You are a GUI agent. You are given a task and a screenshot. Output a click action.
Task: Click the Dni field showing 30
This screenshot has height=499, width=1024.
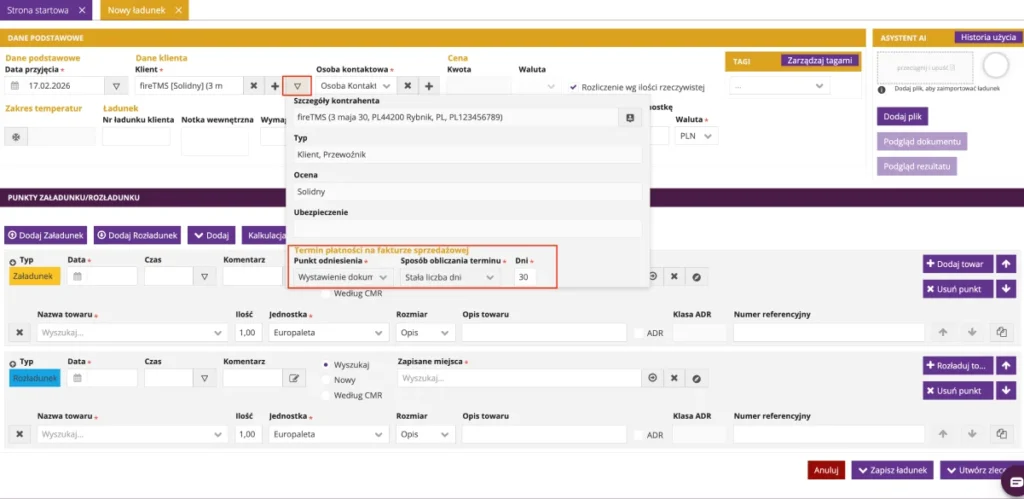[x=525, y=277]
